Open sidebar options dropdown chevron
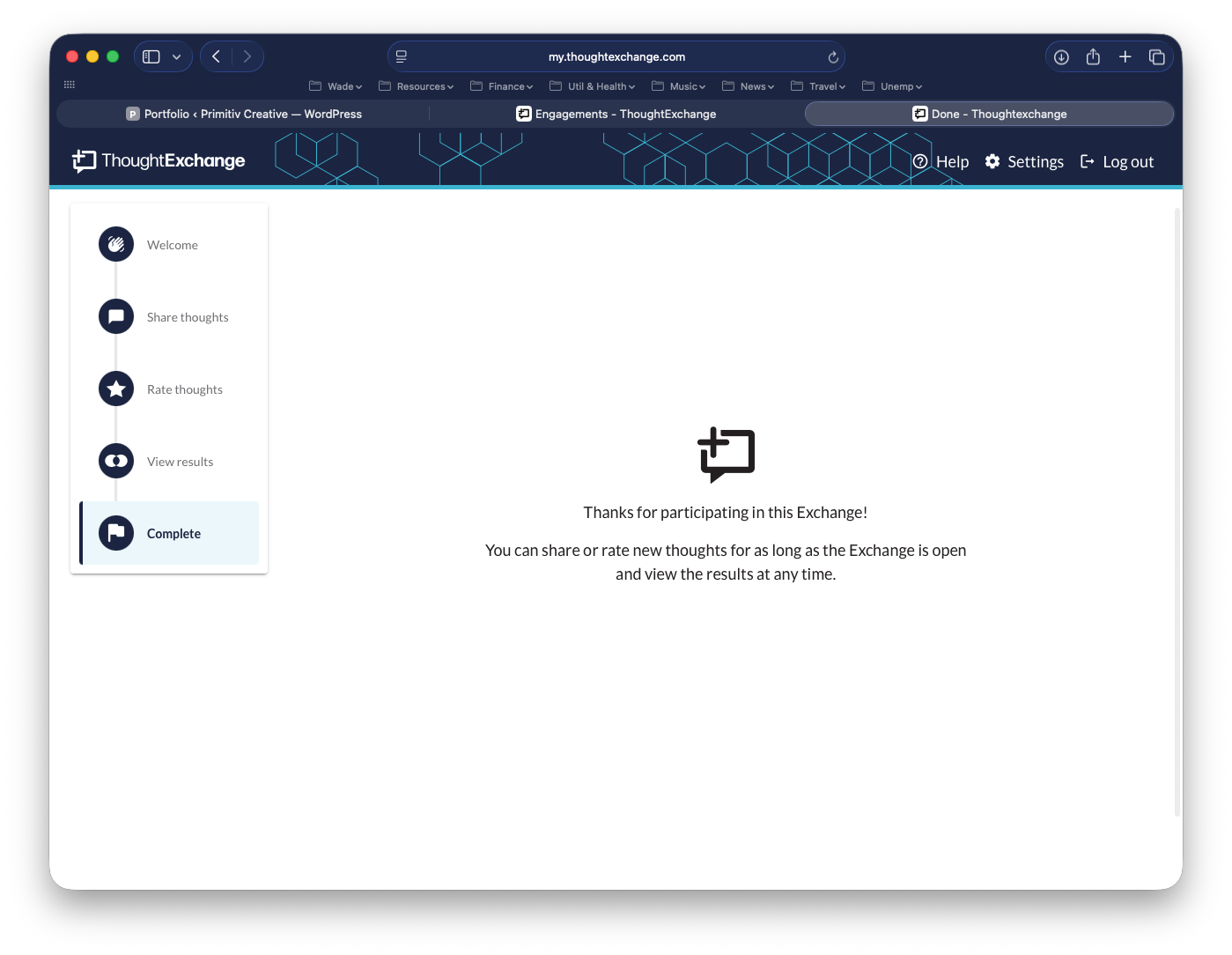Viewport: 1232px width, 955px height. click(176, 56)
